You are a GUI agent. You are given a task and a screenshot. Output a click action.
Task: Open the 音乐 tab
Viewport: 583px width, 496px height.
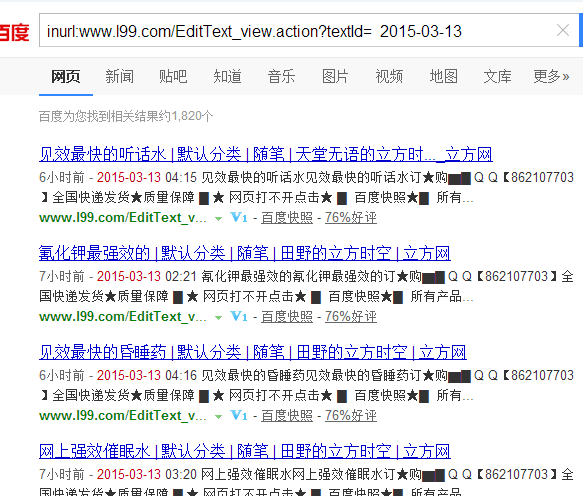click(281, 77)
